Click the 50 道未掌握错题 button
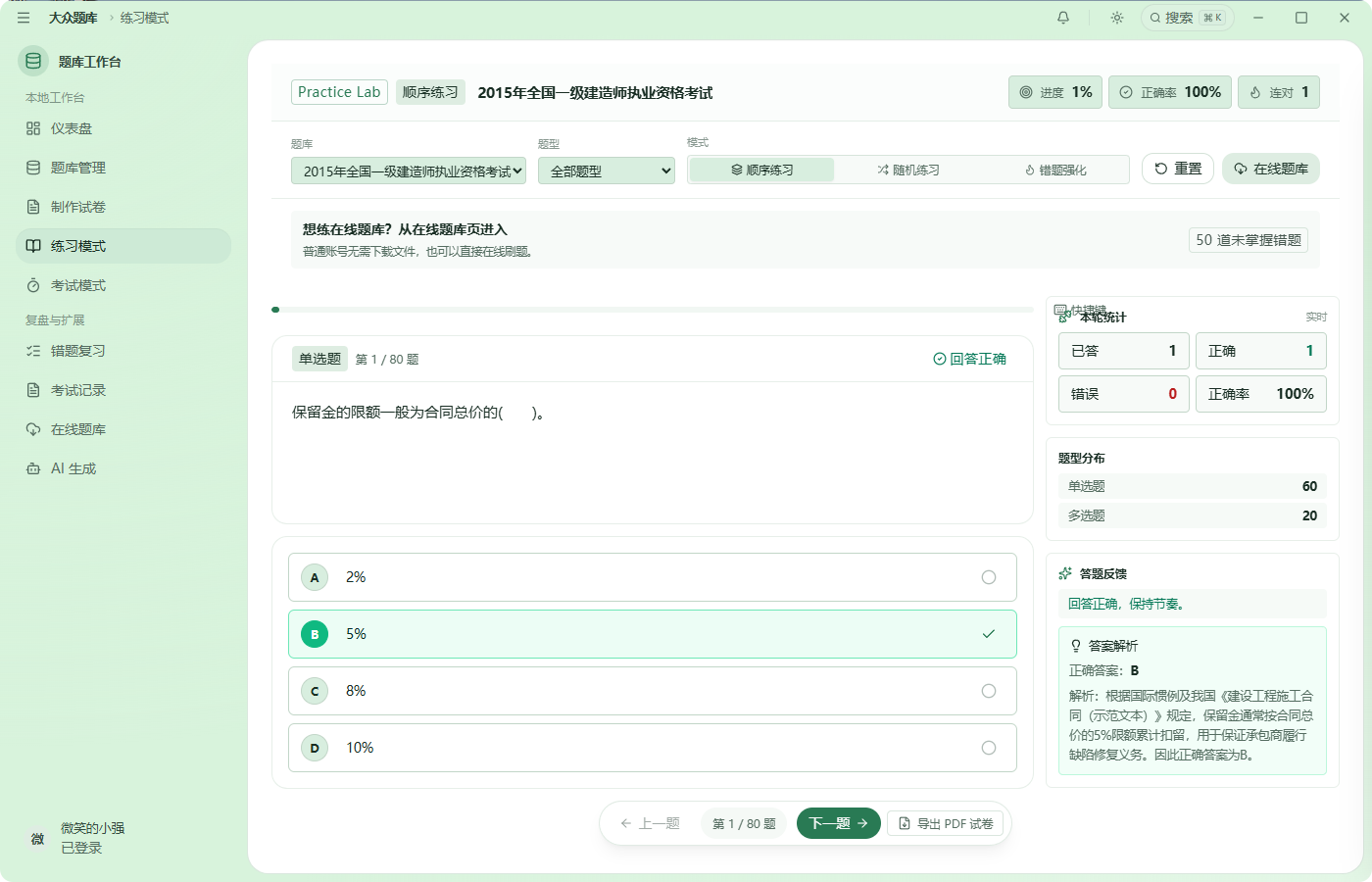1372x882 pixels. [1249, 240]
